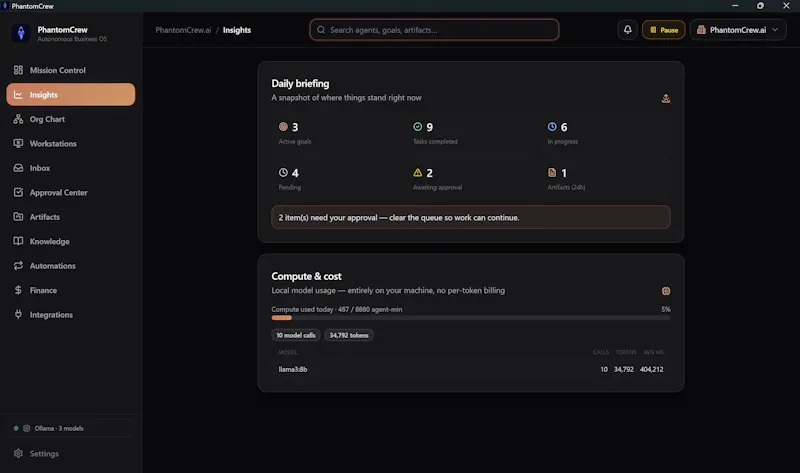
Task: Click the '10 model calls' chip
Action: [296, 335]
